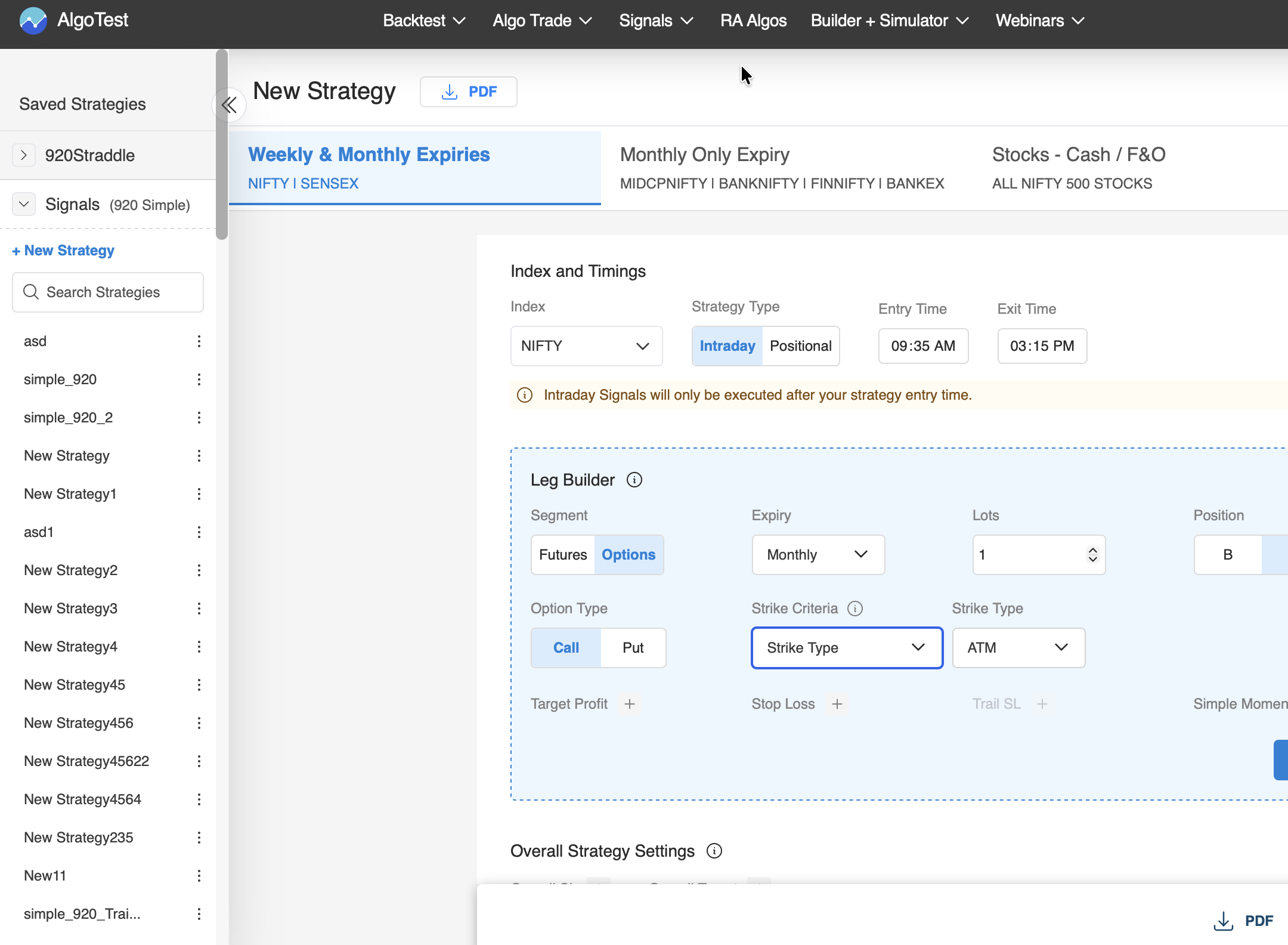Download PDF next to New Strategy title
This screenshot has height=945, width=1288.
tap(468, 92)
